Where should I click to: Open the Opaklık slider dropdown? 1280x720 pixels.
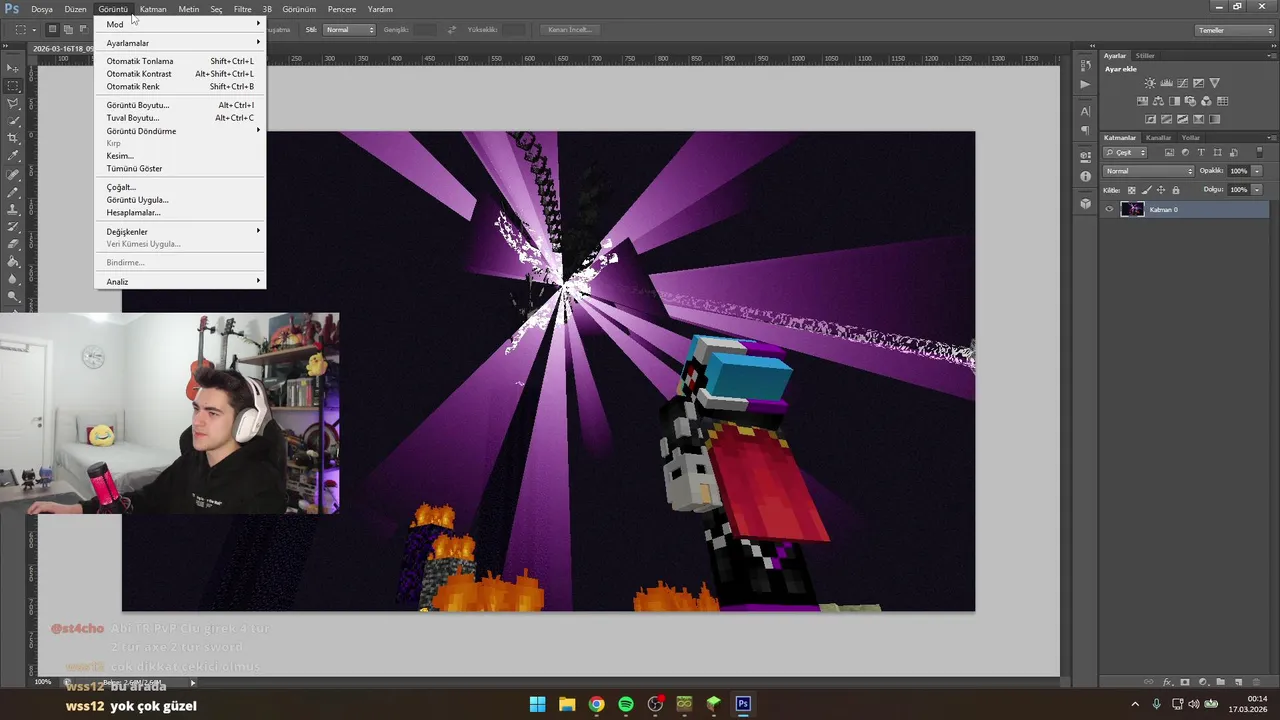(x=1257, y=171)
